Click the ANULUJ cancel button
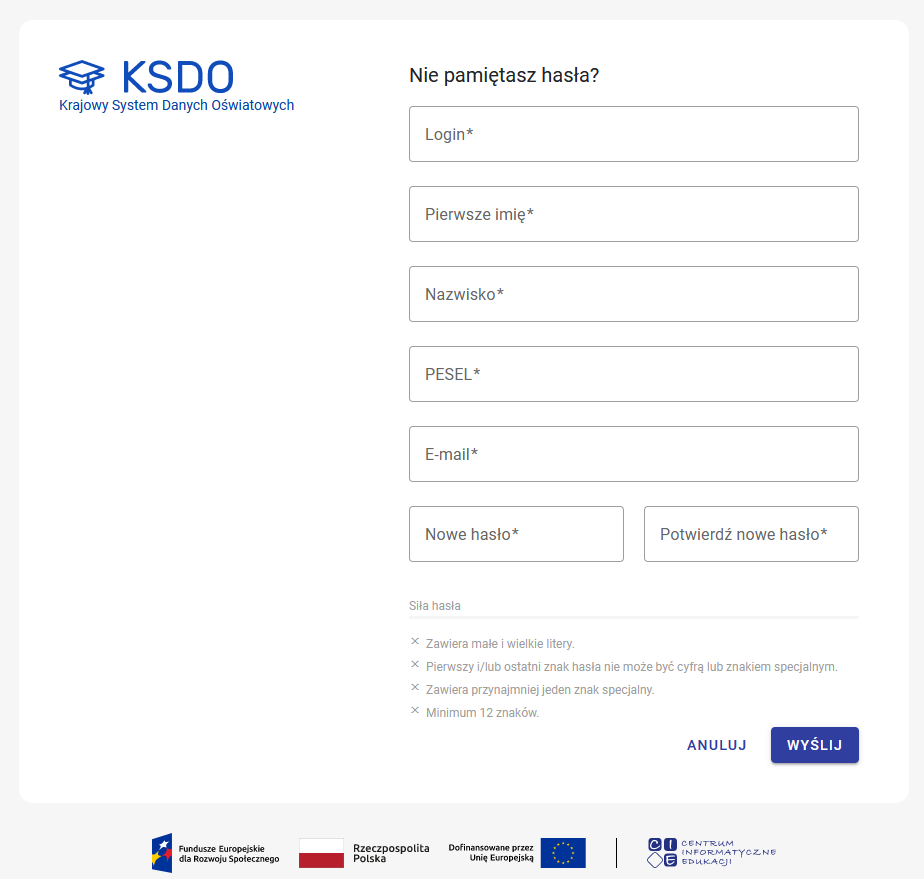 pos(716,745)
